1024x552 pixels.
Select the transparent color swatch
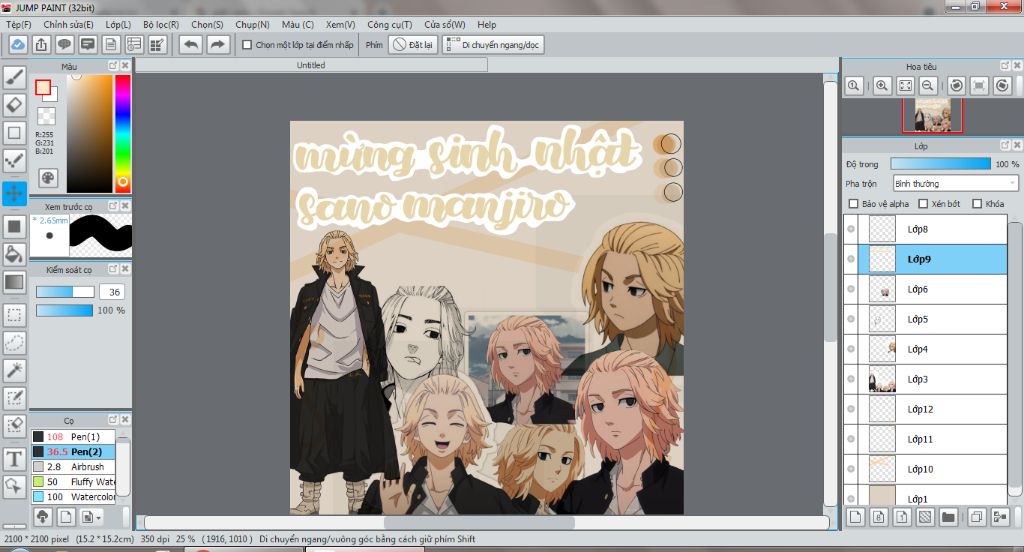[46, 116]
